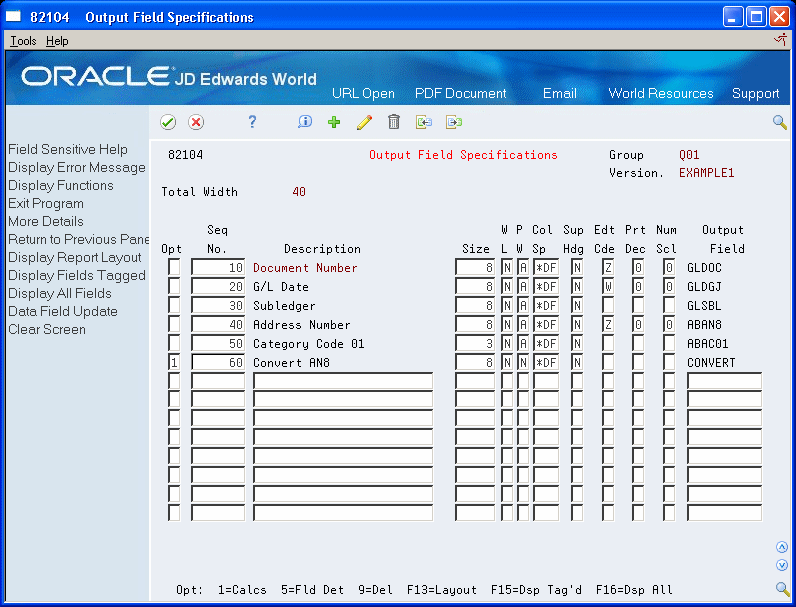Image resolution: width=796 pixels, height=607 pixels.
Task: Select Display Error Message in sidebar
Action: pos(77,167)
